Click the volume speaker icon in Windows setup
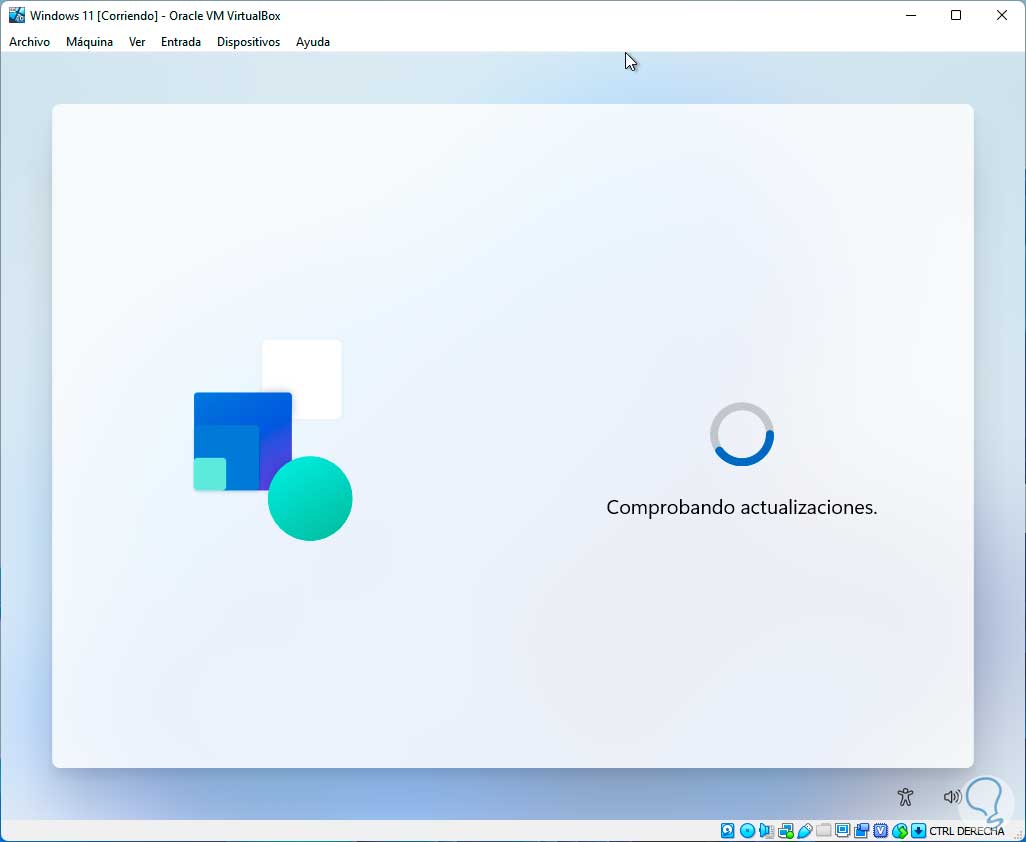Screen dimensions: 1026x842 952,796
